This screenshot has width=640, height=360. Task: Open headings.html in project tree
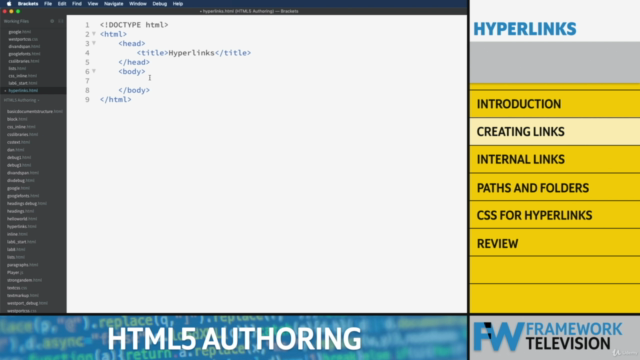click(x=20, y=211)
